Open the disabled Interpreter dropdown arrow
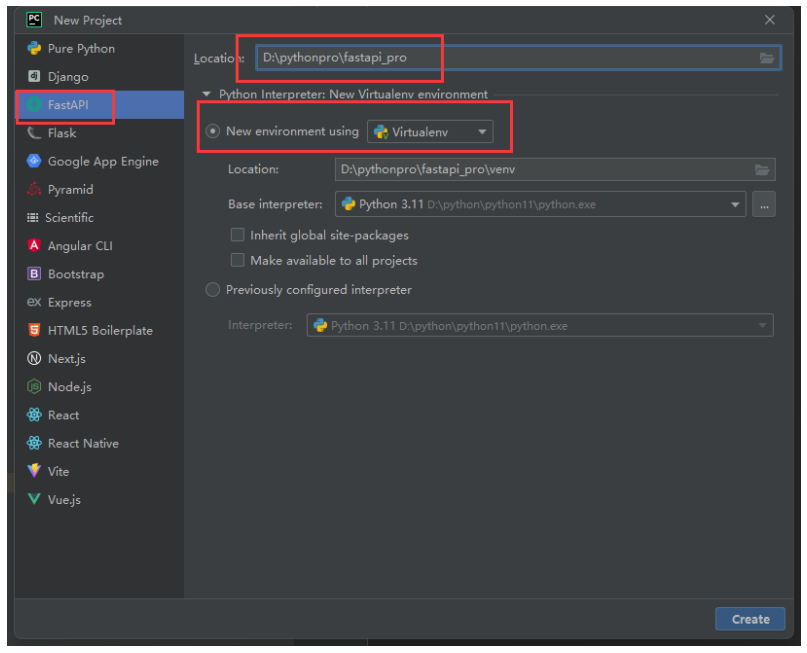This screenshot has width=807, height=653. (762, 326)
